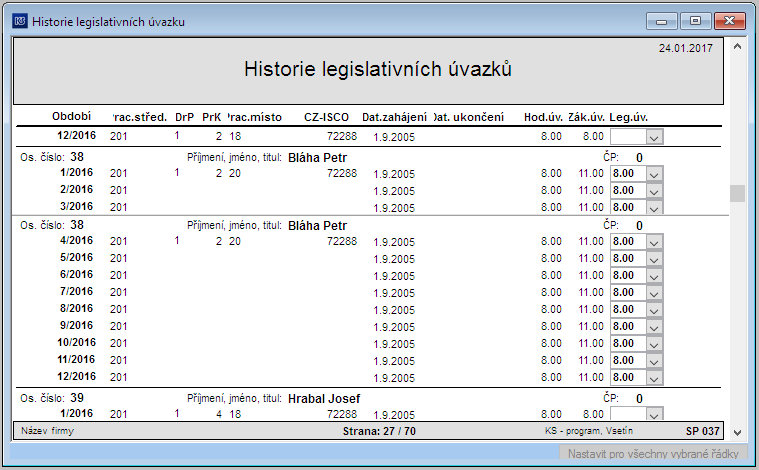Click Zák.úv. value 11.00 in 9/2016 row
This screenshot has height=470, width=759.
(x=591, y=326)
